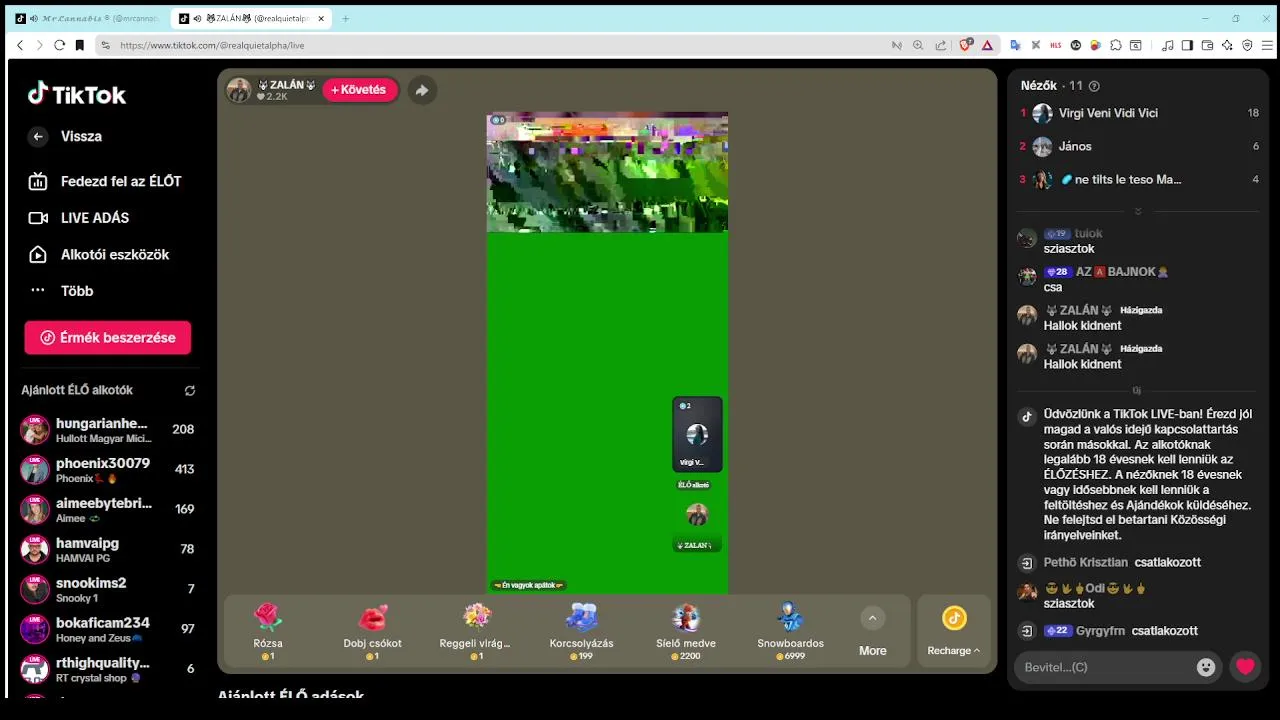1280x720 pixels.
Task: Open the Brave VPN shield icon
Action: pyautogui.click(x=1247, y=45)
